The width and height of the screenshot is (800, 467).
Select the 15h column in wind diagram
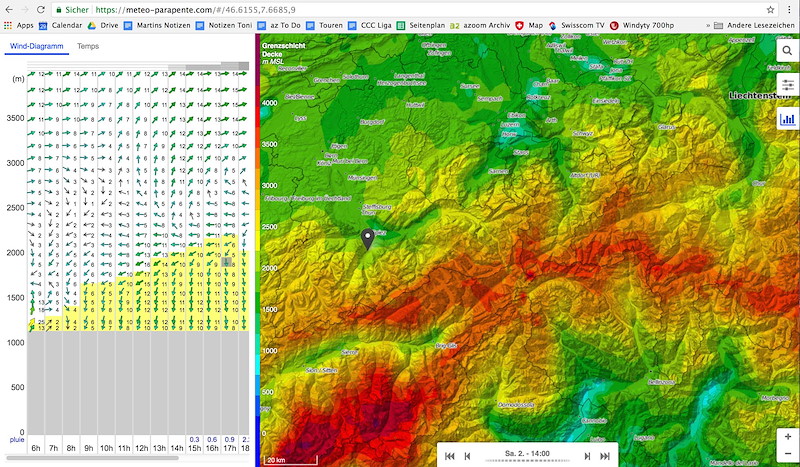point(194,448)
